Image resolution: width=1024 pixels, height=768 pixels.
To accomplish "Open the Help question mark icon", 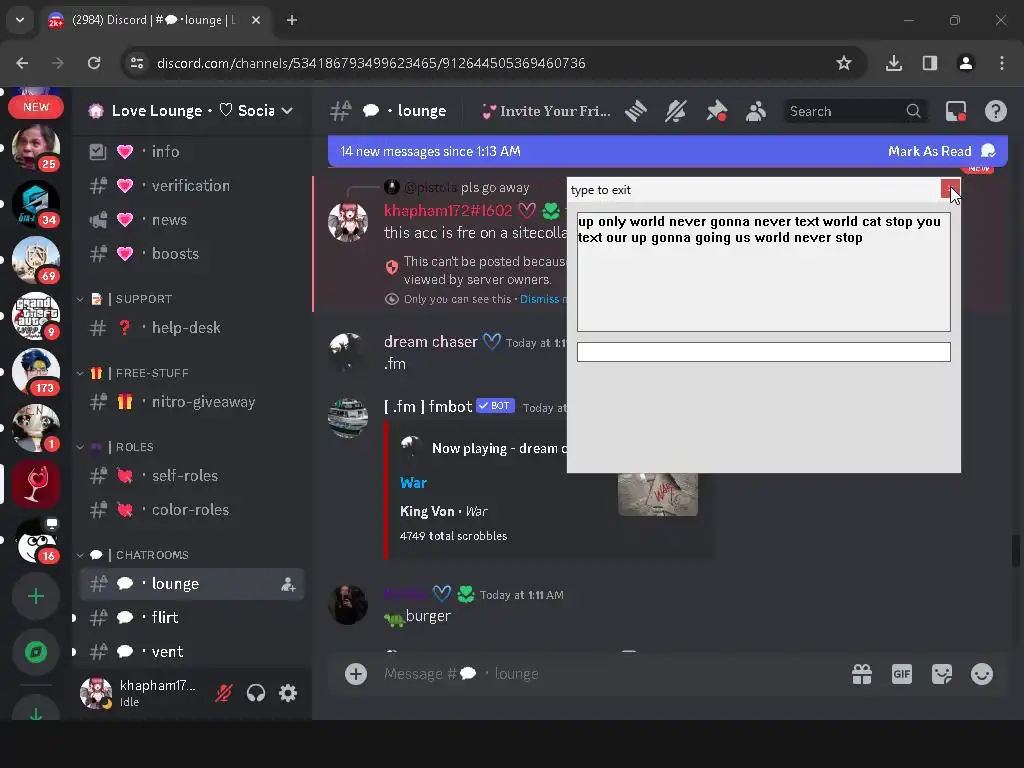I will (x=995, y=111).
